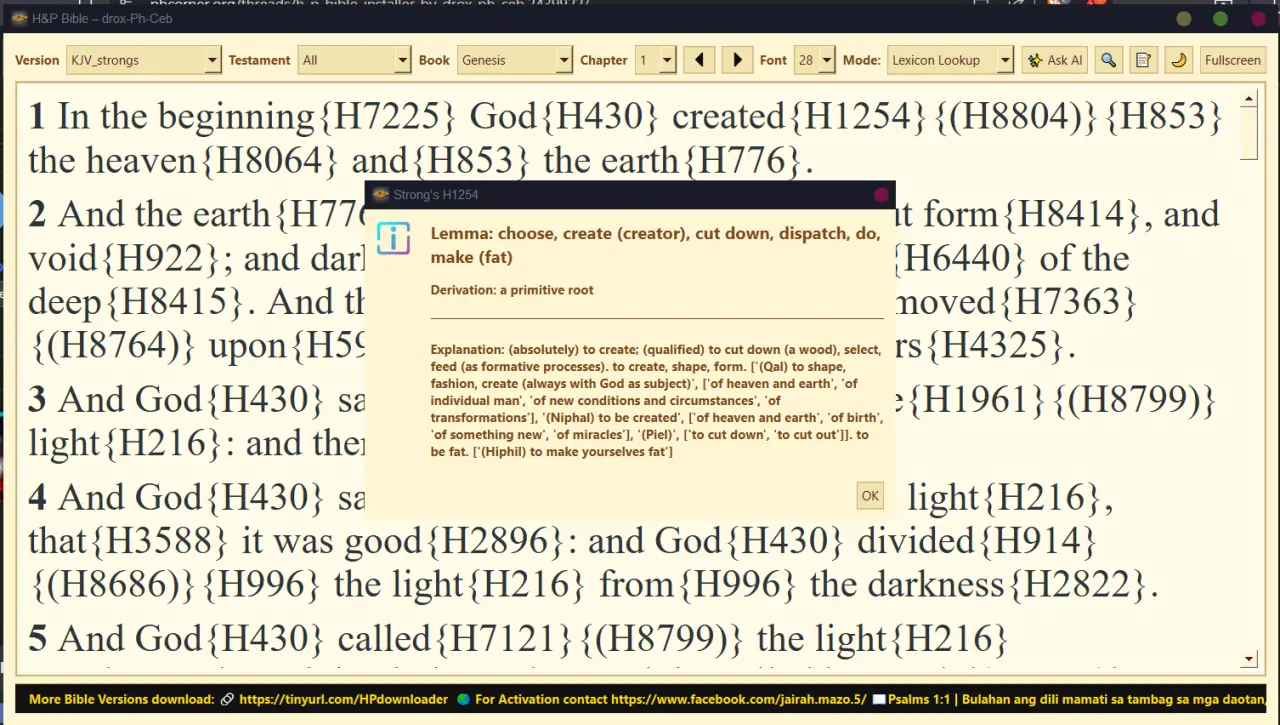
Task: Click the globe icon in the status bar
Action: click(463, 699)
